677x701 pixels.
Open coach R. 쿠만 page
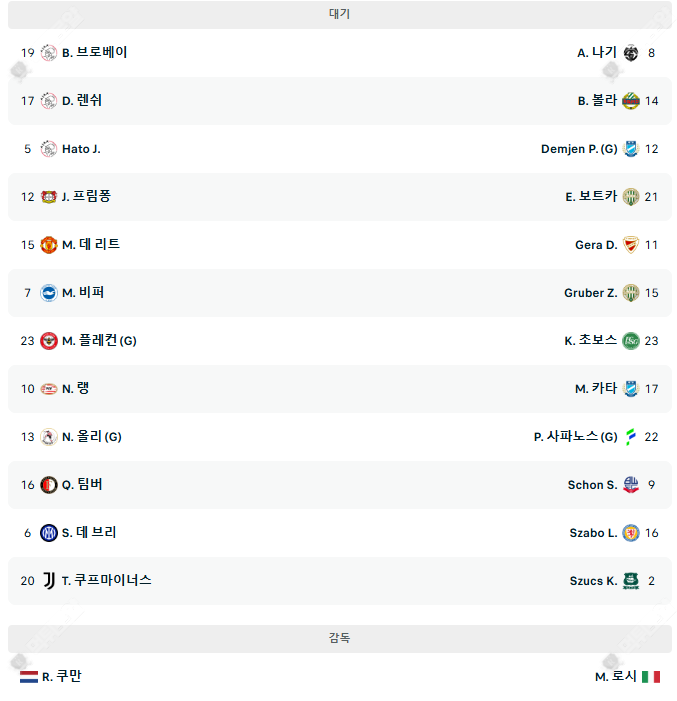(x=62, y=677)
